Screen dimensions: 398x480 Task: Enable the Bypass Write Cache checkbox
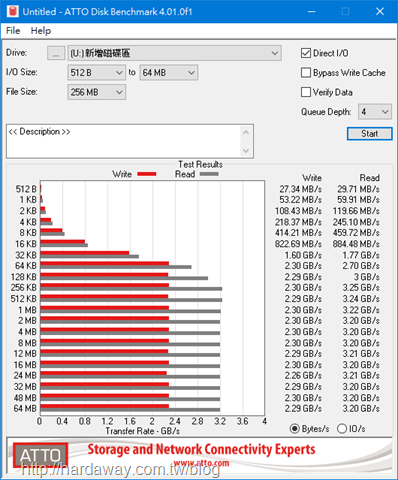[x=306, y=73]
